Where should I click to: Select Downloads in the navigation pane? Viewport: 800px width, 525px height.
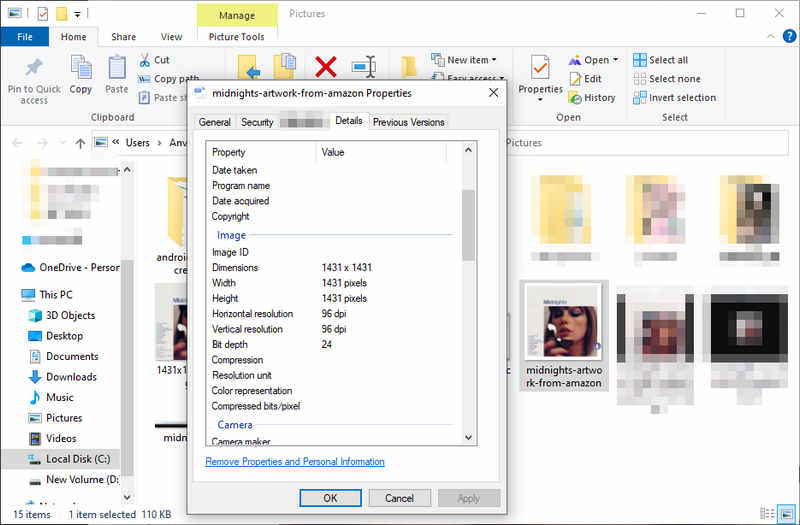pos(71,377)
